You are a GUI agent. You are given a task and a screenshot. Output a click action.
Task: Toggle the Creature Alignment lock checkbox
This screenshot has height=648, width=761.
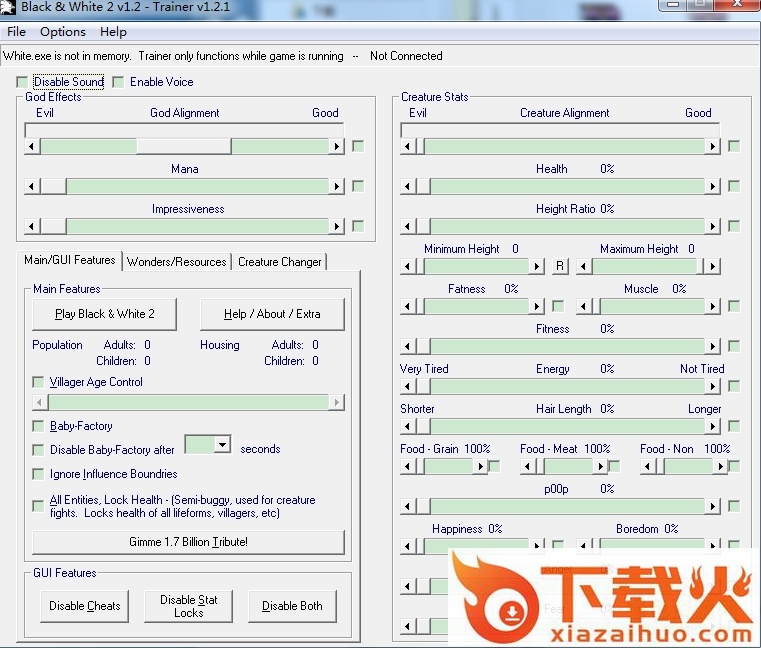[734, 146]
